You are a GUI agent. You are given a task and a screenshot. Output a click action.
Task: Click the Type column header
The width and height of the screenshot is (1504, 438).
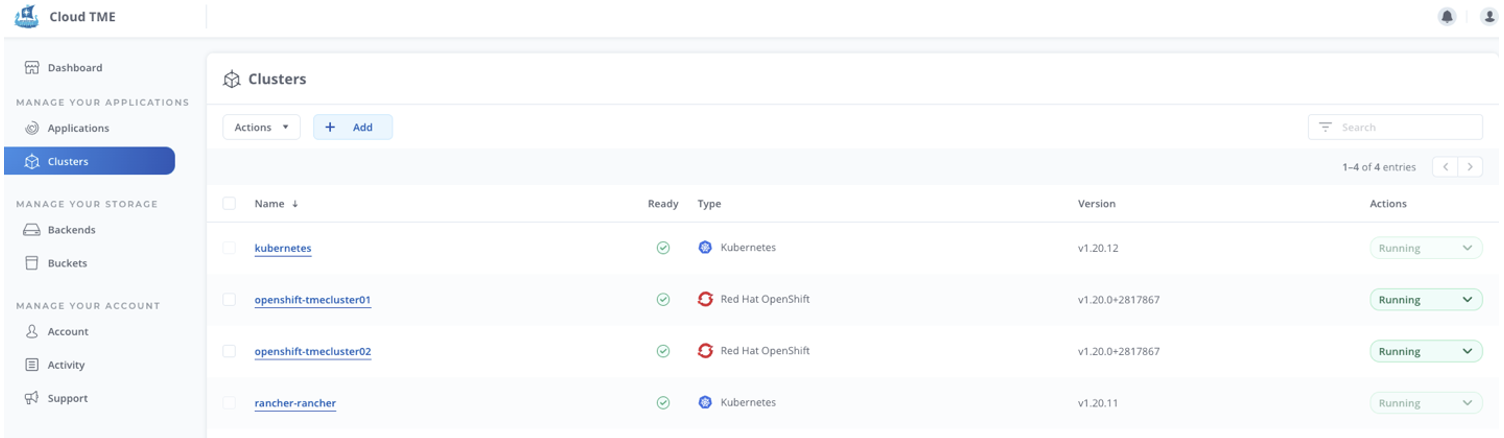(x=709, y=204)
